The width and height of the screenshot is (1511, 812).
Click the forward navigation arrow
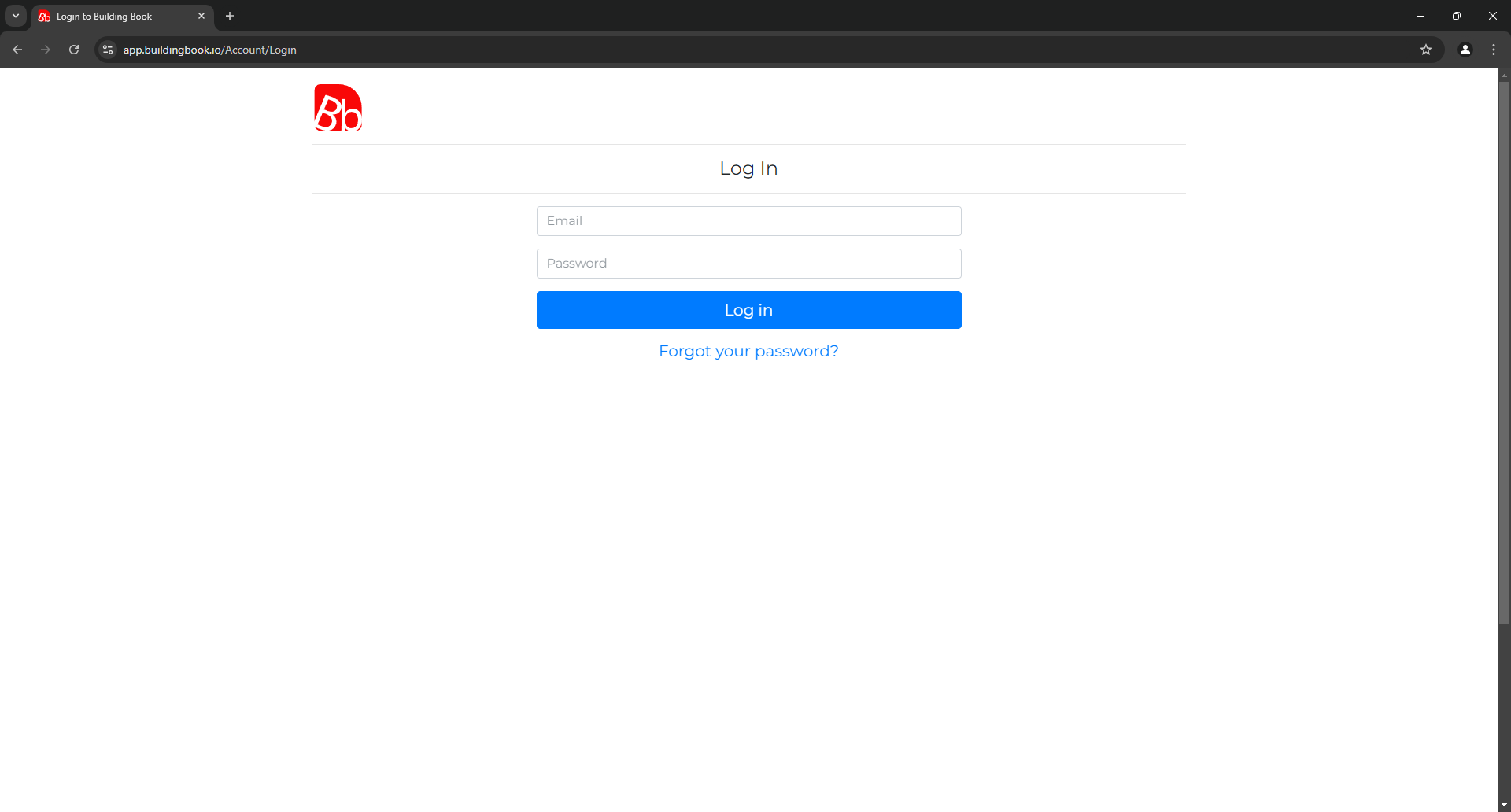[x=46, y=49]
